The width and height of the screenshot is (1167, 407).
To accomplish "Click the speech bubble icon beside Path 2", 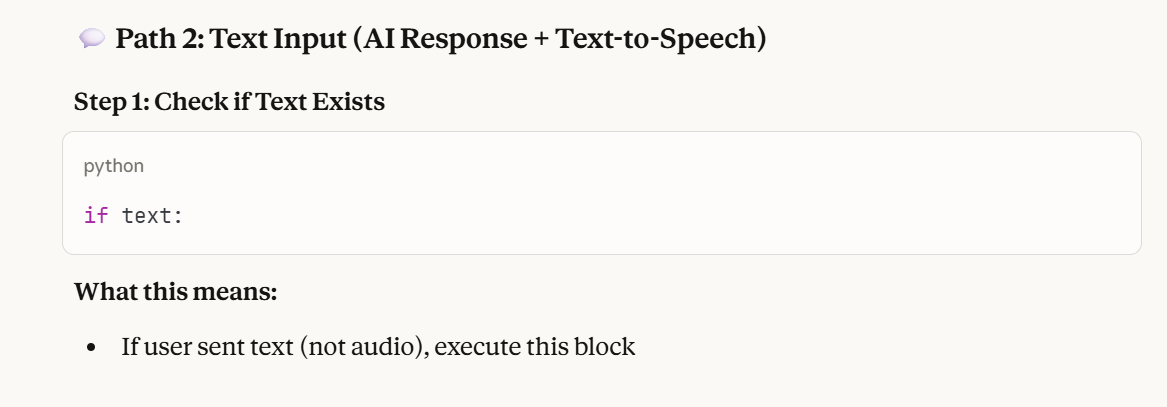I will pyautogui.click(x=91, y=38).
